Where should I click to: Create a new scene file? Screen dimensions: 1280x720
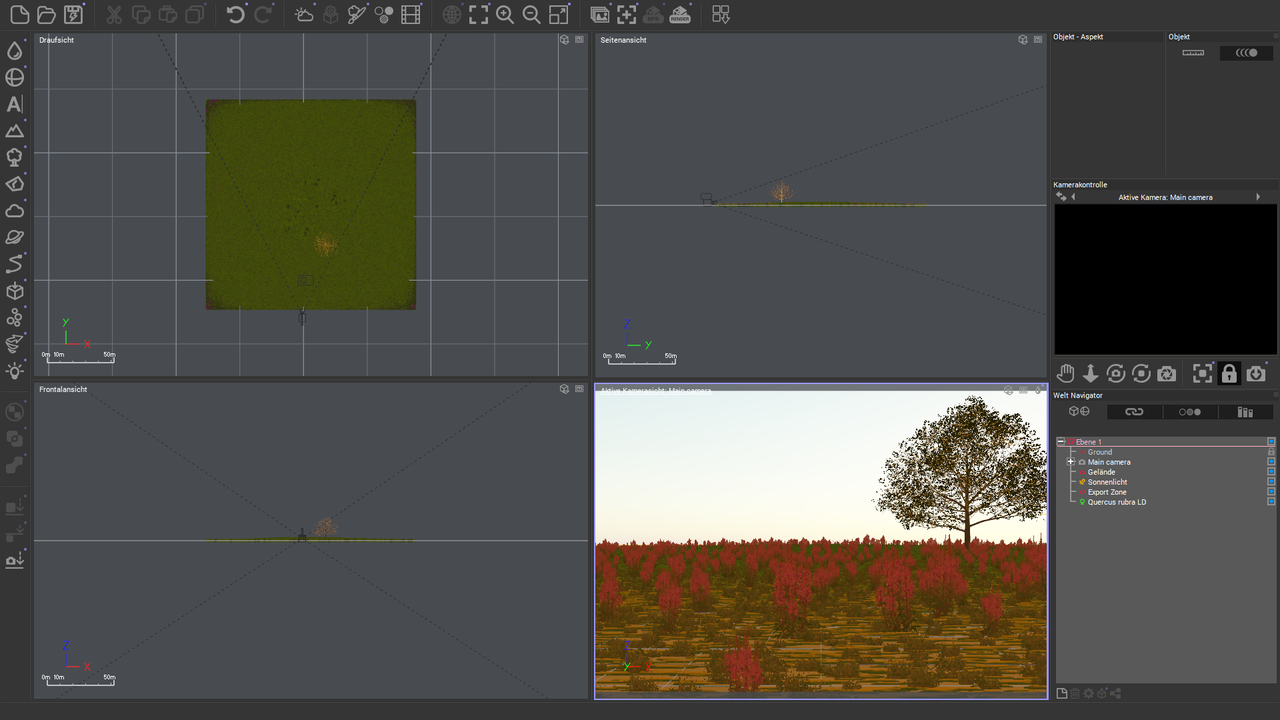coord(19,15)
